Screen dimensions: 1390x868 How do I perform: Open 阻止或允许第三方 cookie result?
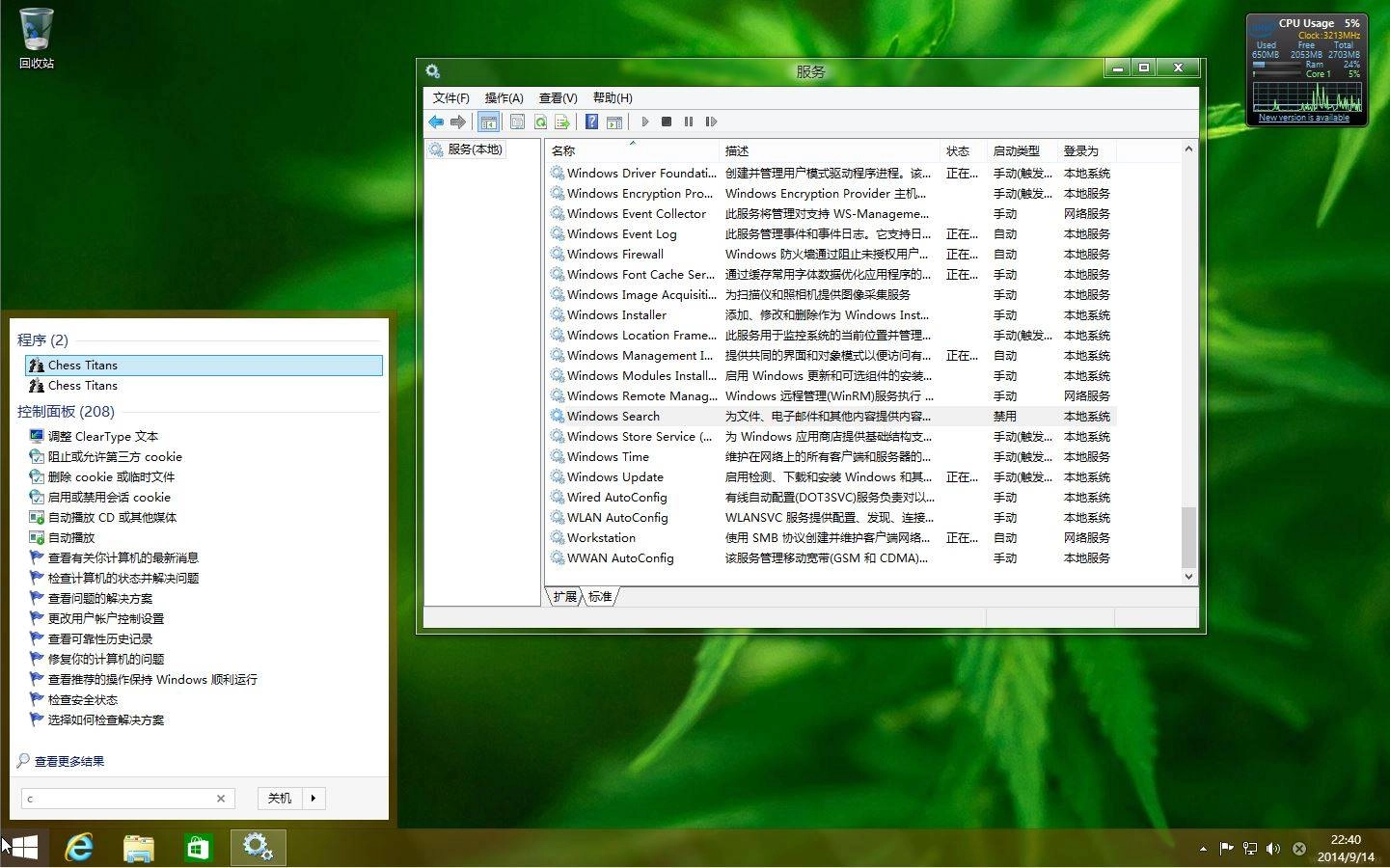115,457
